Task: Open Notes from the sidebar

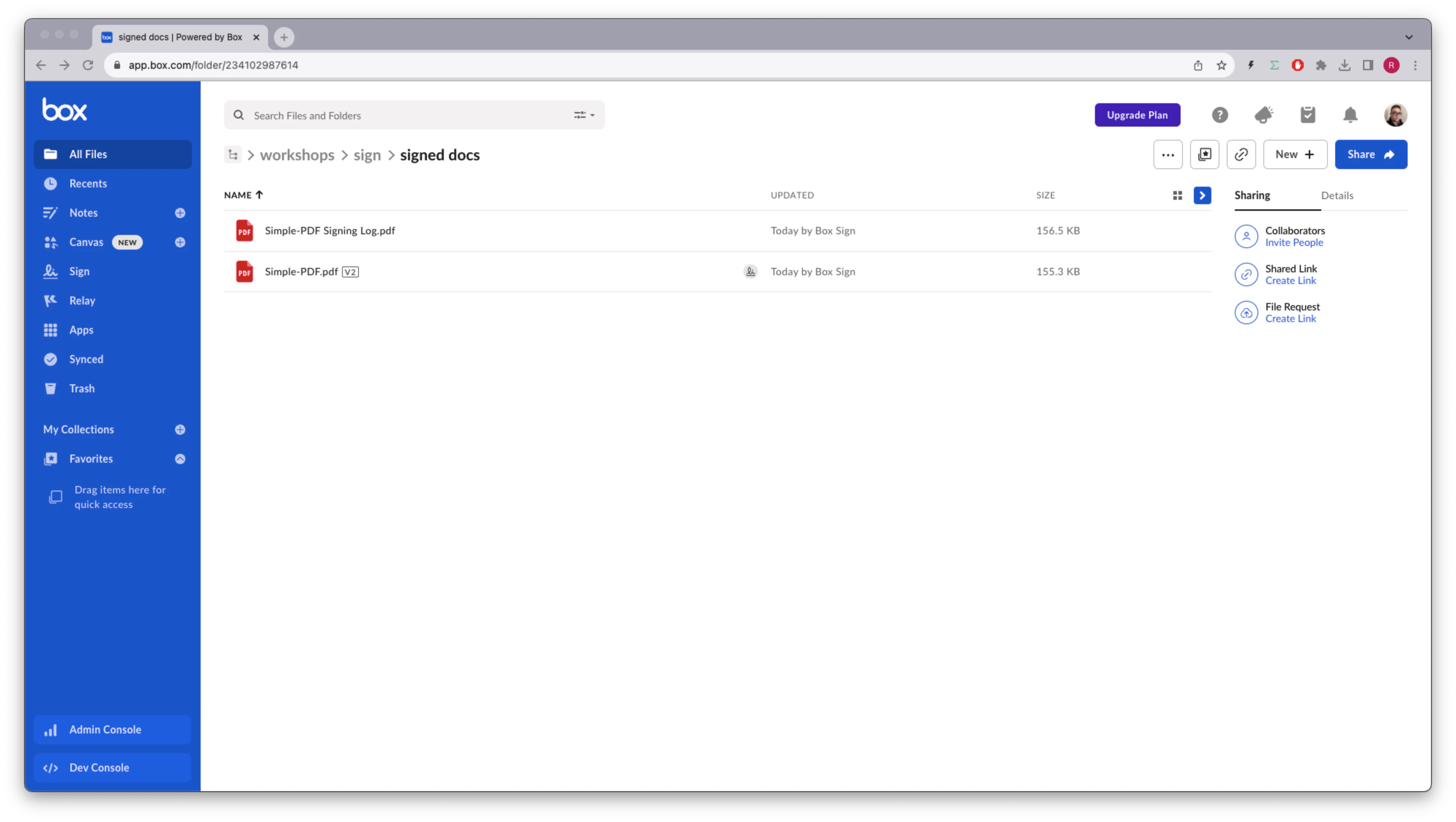Action: pyautogui.click(x=83, y=212)
